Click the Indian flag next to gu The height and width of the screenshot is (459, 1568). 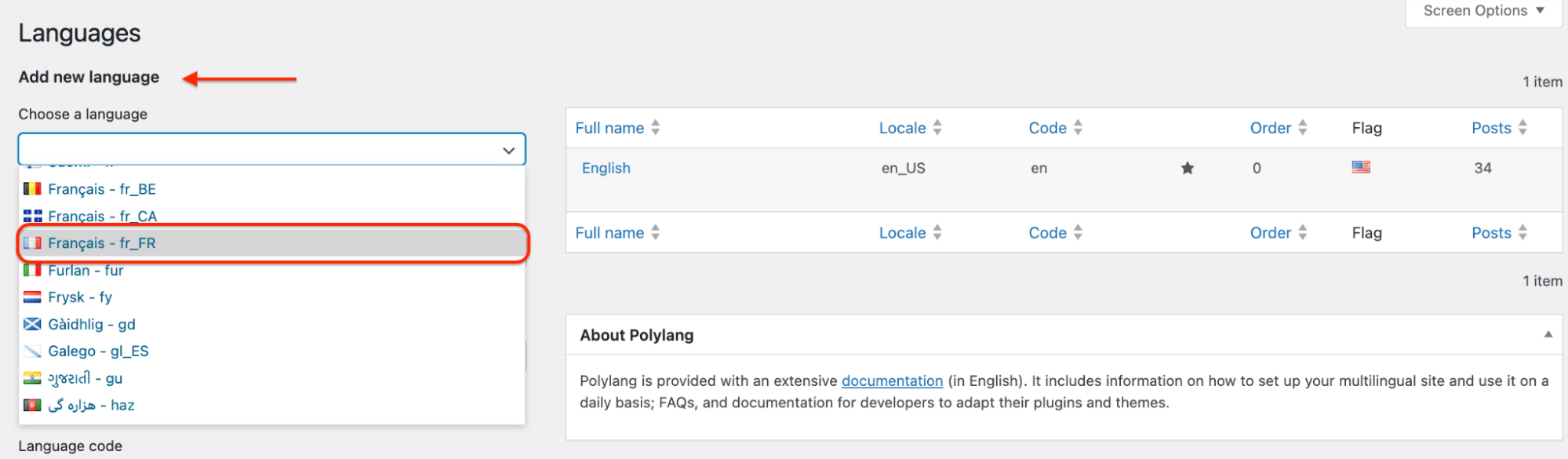coord(32,377)
